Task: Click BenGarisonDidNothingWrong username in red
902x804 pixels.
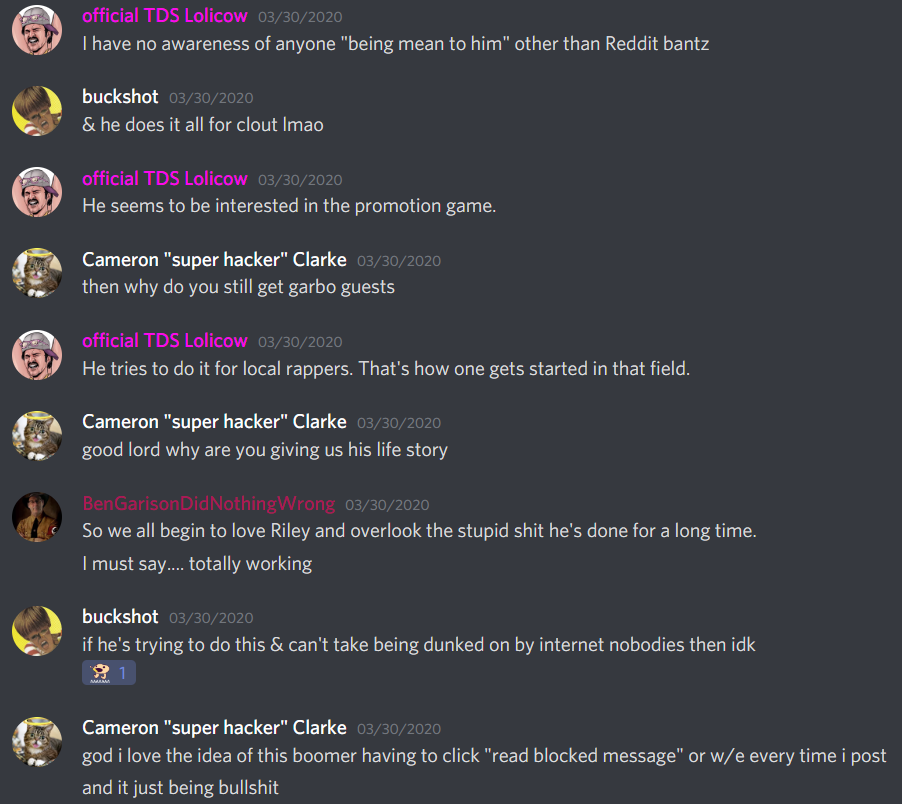Action: pos(209,503)
